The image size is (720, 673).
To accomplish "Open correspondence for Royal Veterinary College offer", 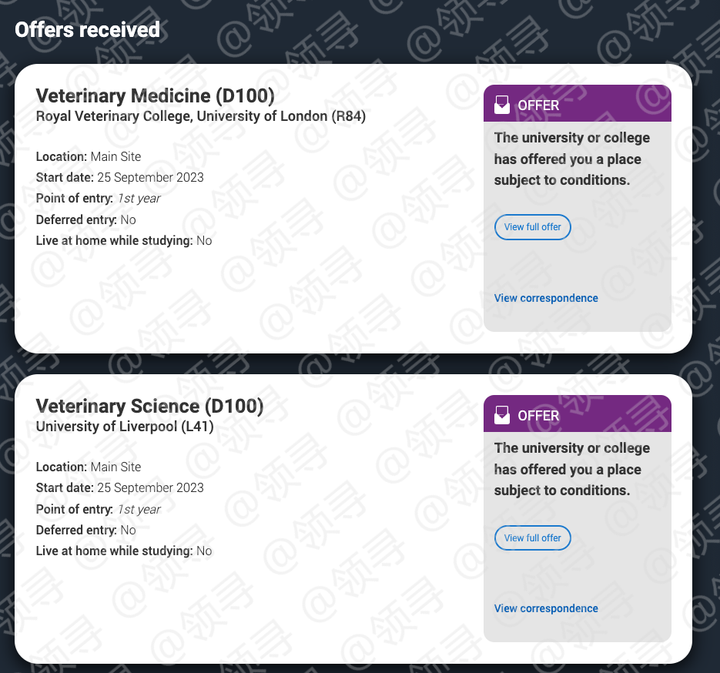I will coord(545,298).
